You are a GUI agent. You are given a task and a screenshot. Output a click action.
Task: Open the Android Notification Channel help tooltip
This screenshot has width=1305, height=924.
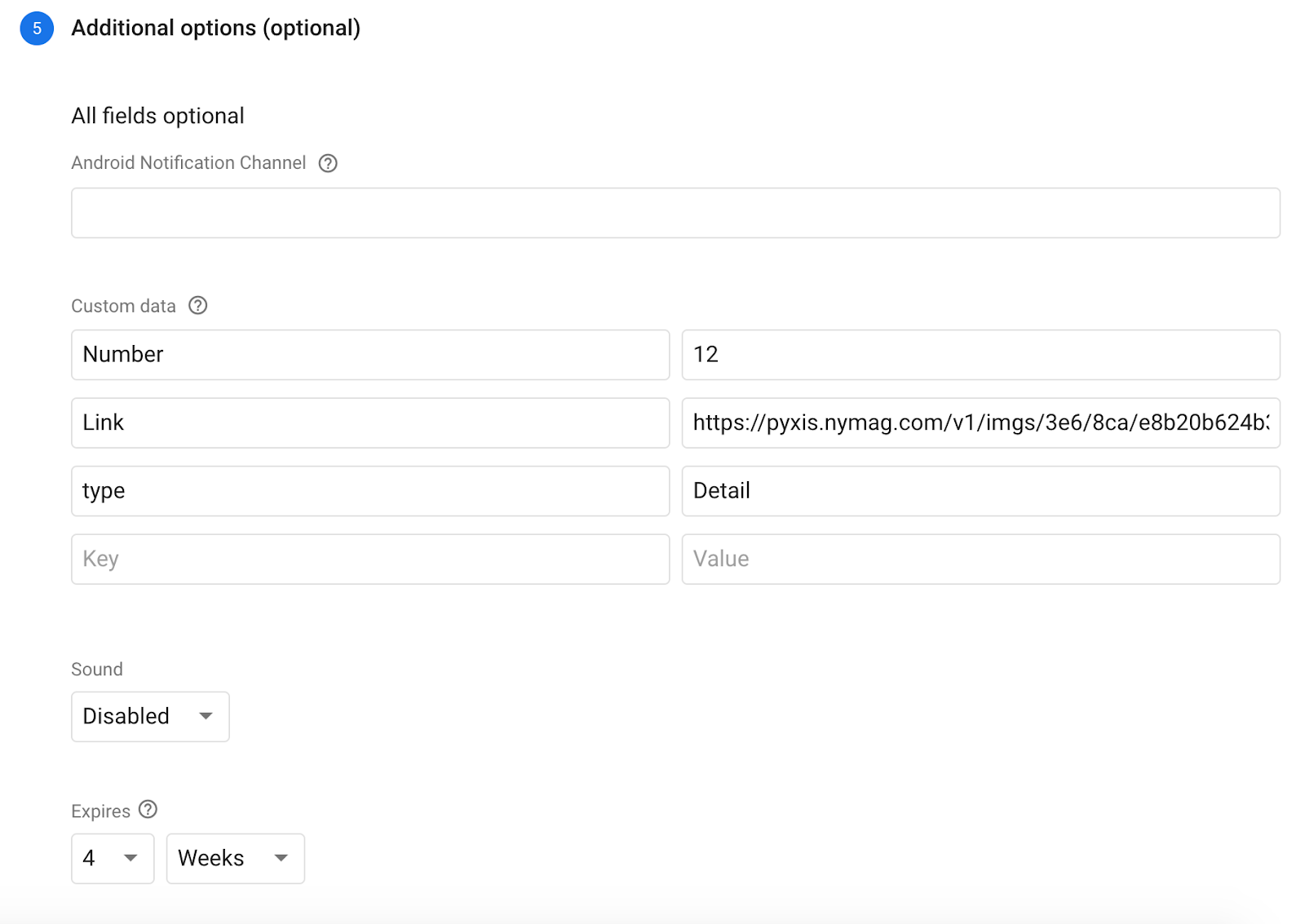tap(328, 163)
